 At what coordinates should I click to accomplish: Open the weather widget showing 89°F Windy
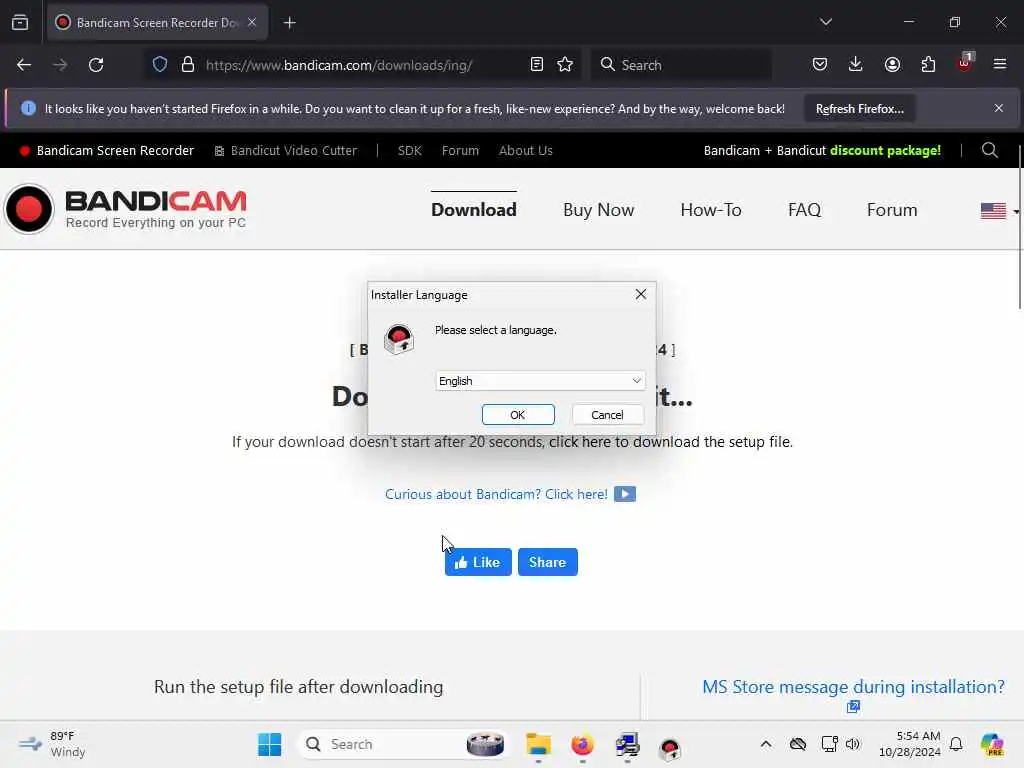[x=53, y=744]
